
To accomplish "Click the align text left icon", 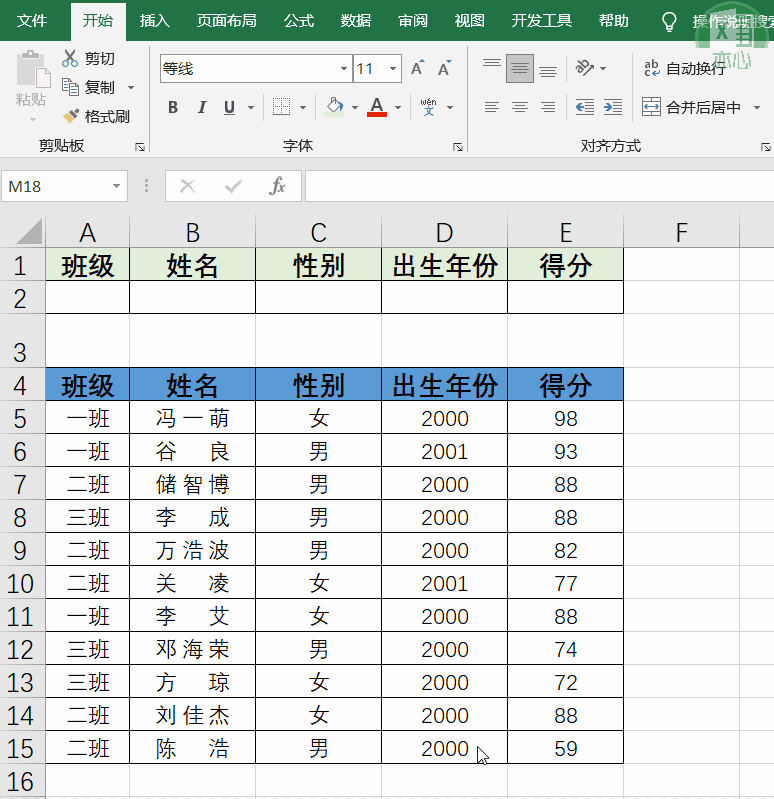I will point(492,107).
